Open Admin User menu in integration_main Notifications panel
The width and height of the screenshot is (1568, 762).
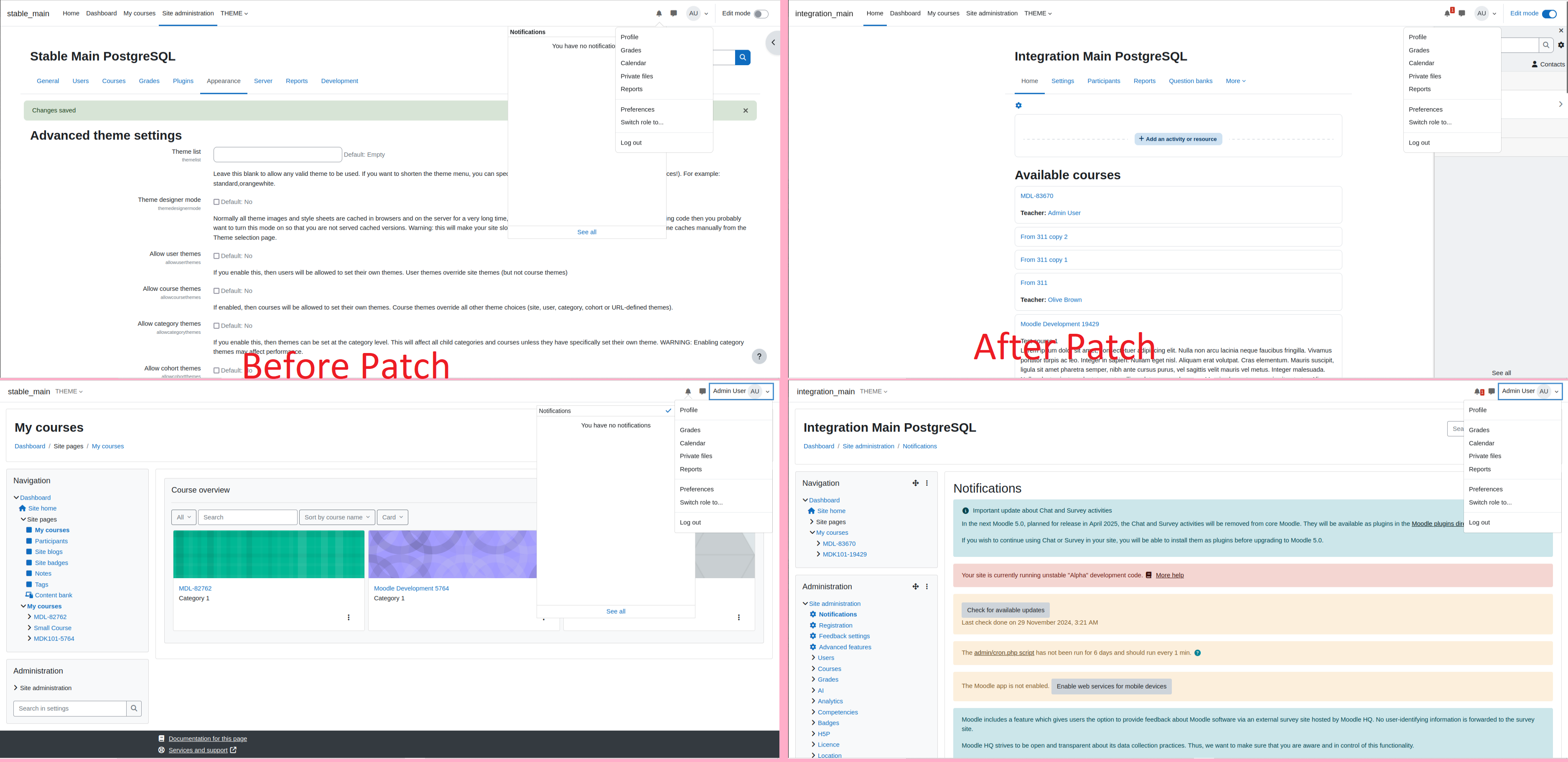coord(1530,392)
